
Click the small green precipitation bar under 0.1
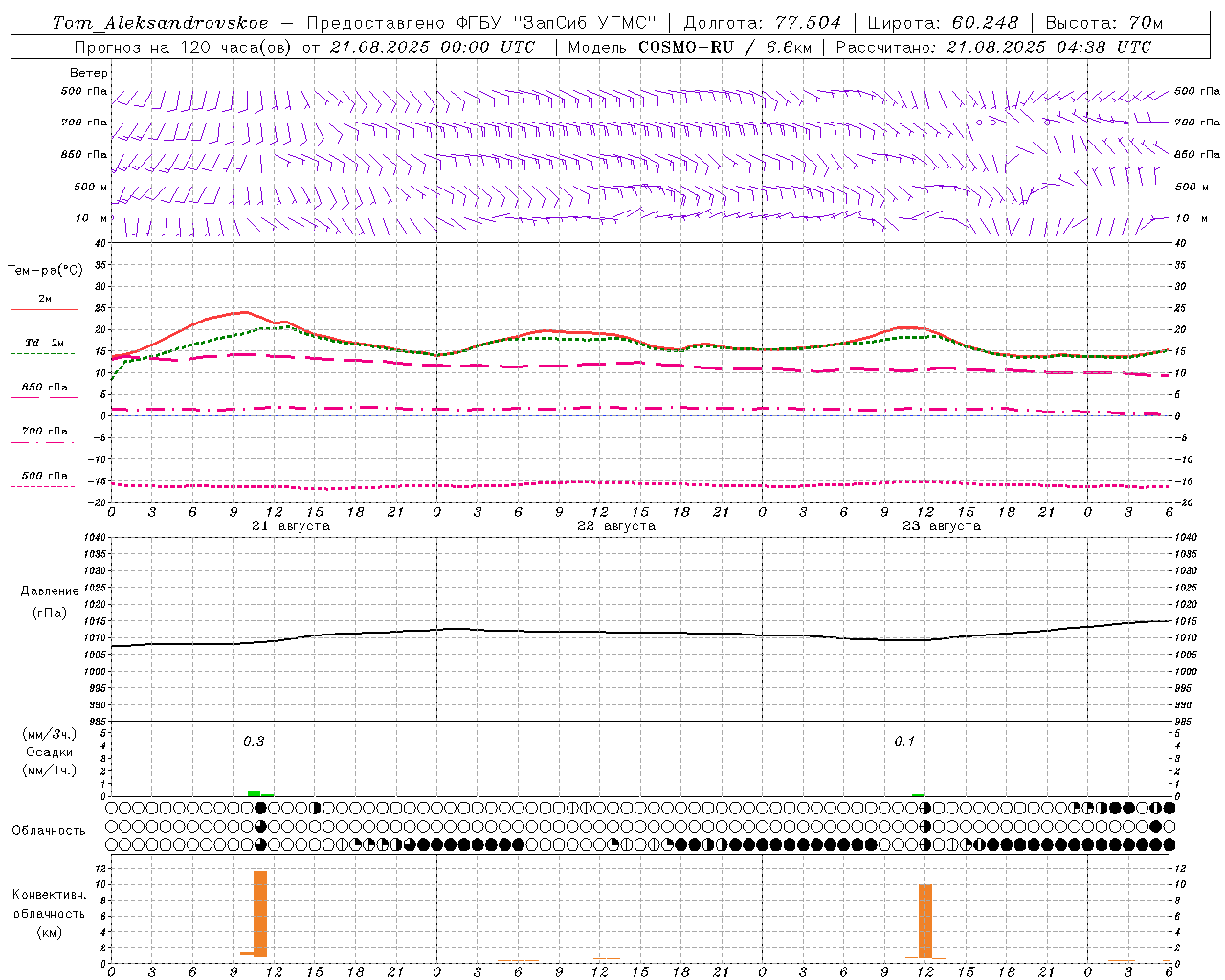pyautogui.click(x=918, y=794)
